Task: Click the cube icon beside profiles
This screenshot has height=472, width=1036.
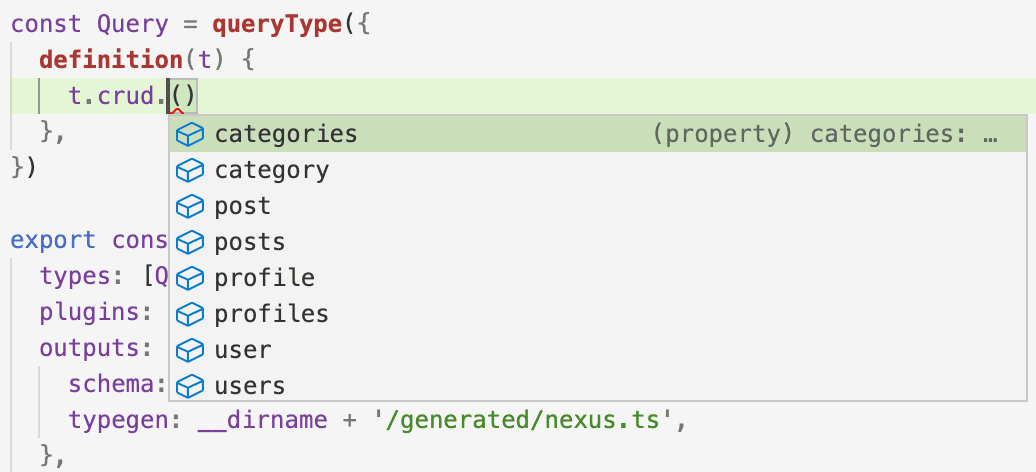Action: [x=189, y=314]
